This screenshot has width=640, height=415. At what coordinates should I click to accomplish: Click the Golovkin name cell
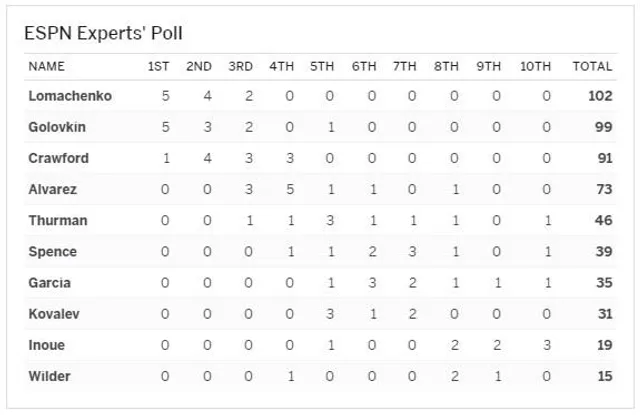60,128
